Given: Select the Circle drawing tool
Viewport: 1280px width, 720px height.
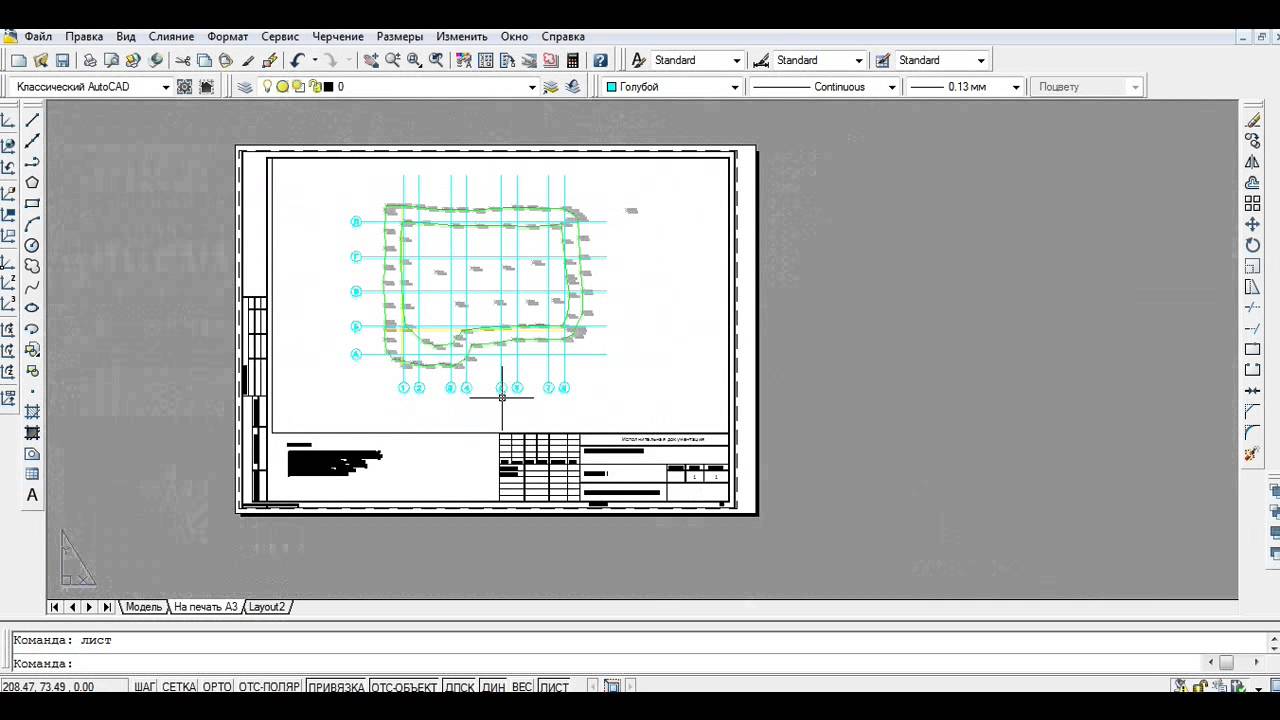Looking at the screenshot, I should (32, 245).
